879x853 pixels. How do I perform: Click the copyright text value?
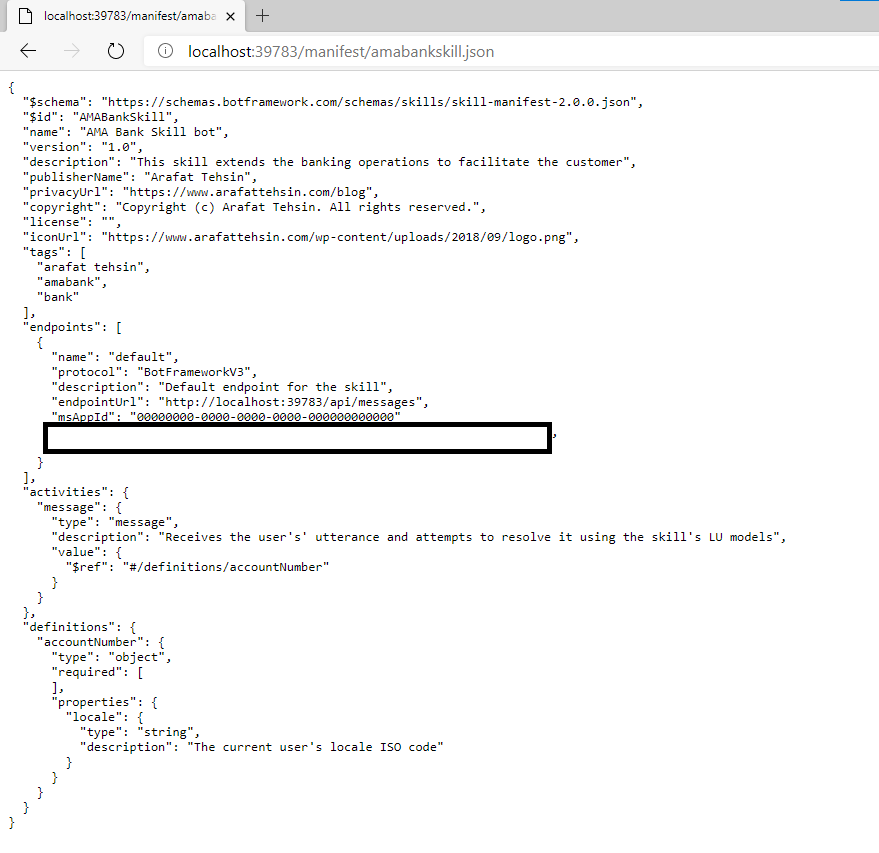tap(297, 207)
